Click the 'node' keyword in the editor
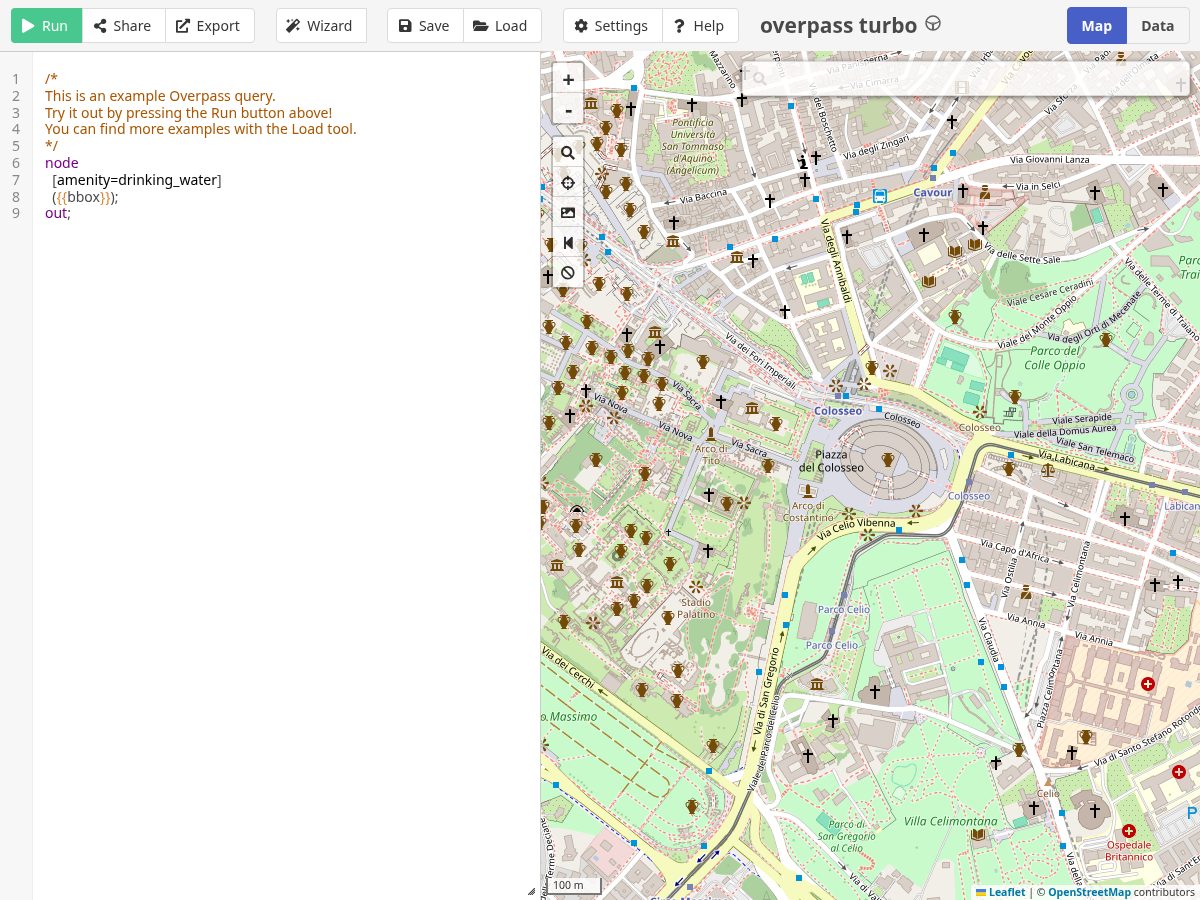1200x900 pixels. click(61, 163)
